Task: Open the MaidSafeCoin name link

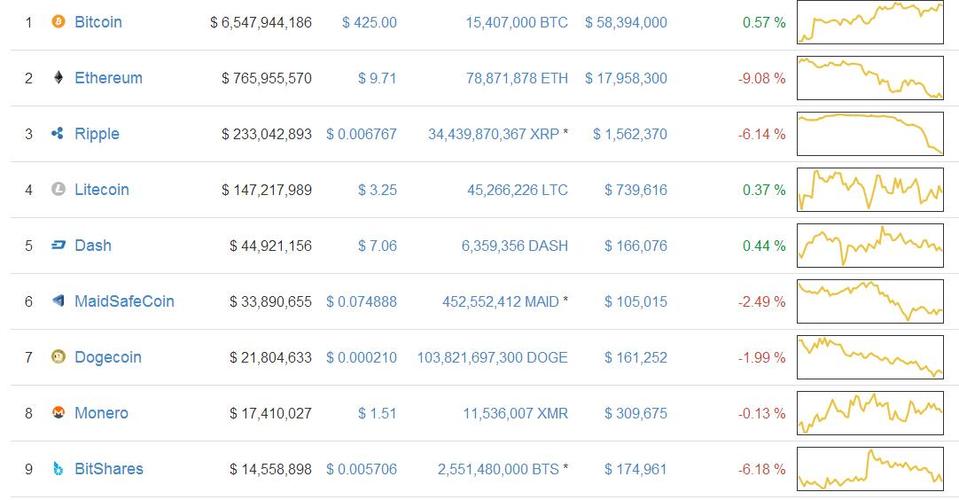Action: (124, 301)
